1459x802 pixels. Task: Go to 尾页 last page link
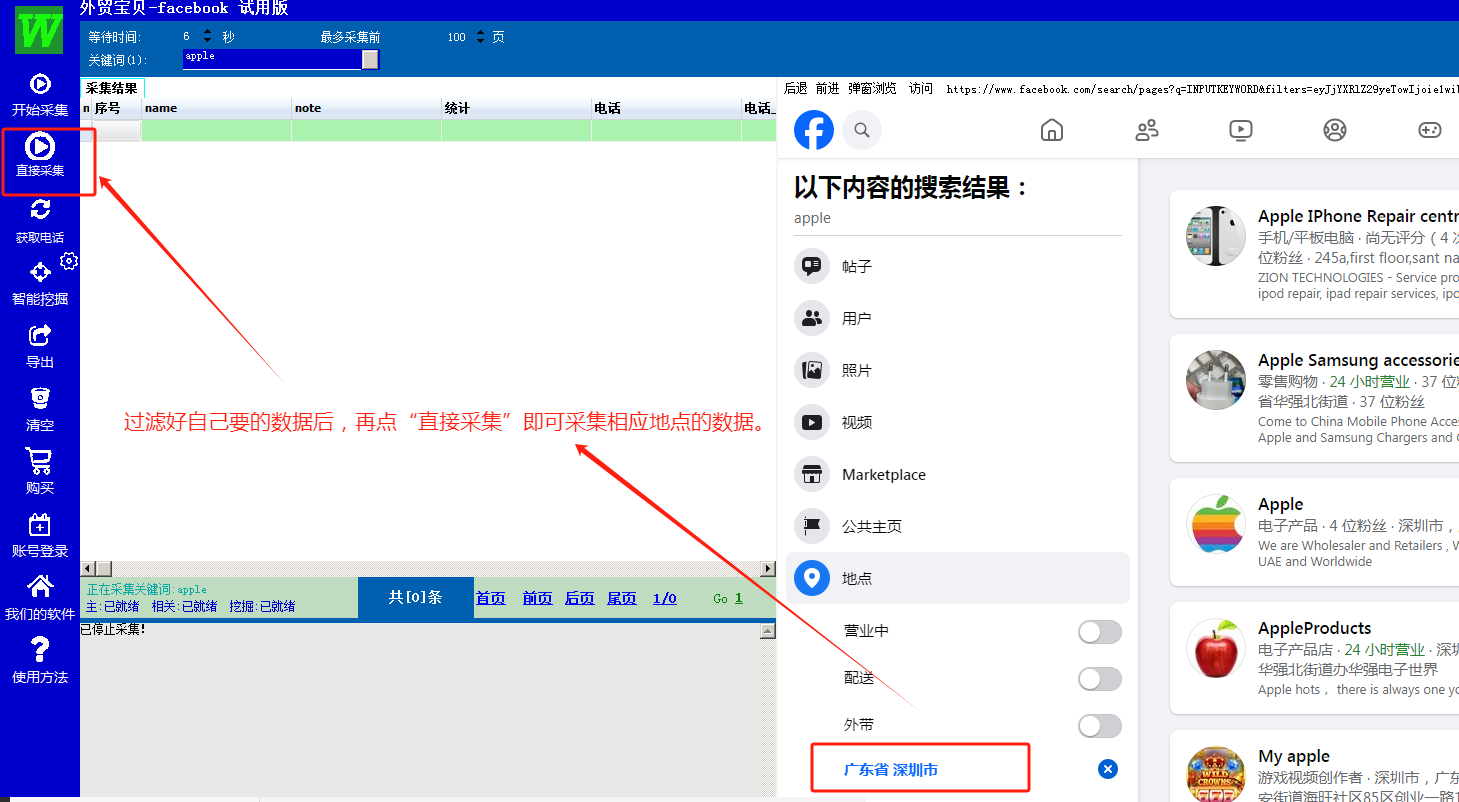(x=622, y=598)
